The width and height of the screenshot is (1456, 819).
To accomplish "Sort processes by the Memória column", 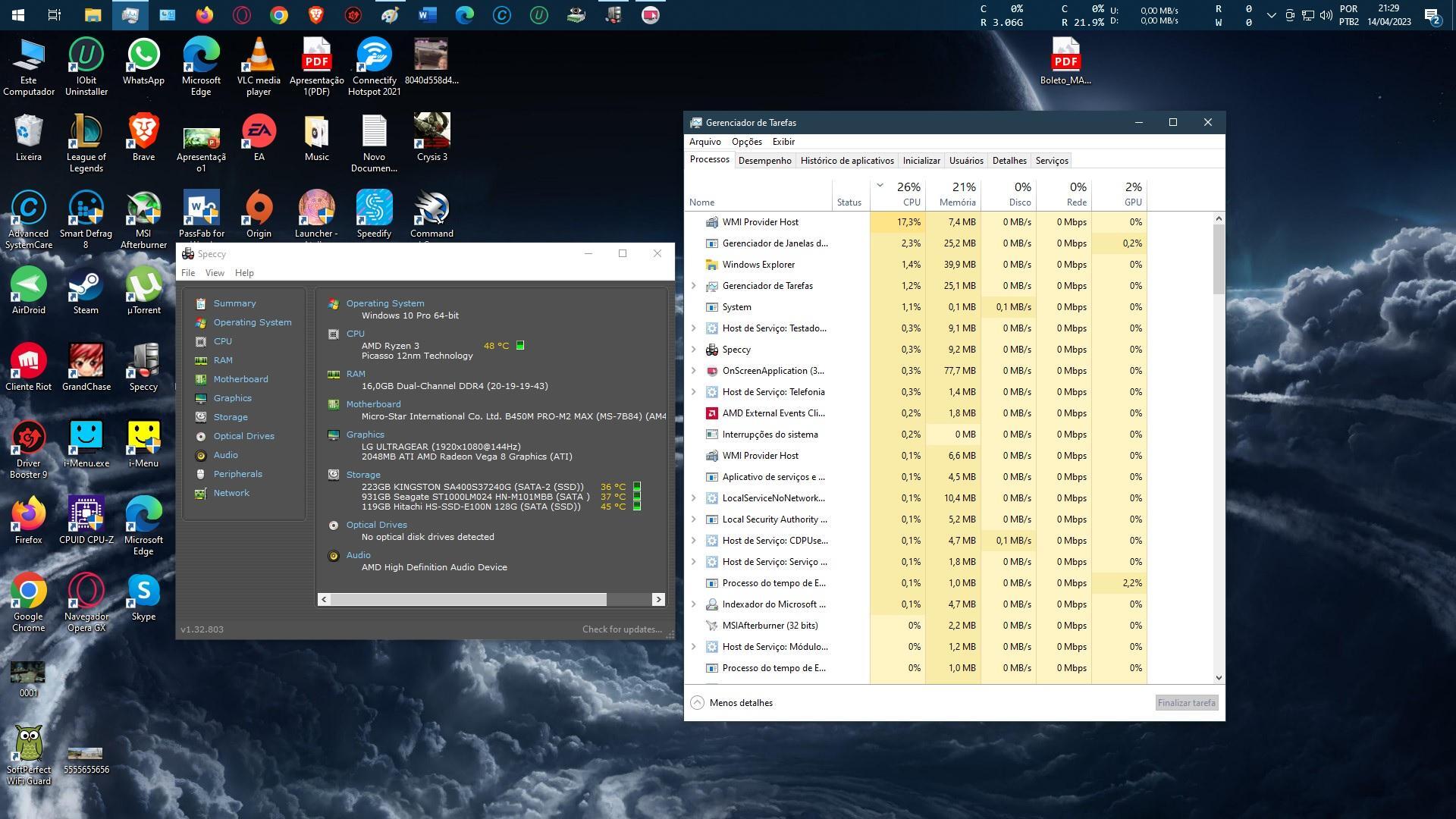I will pyautogui.click(x=953, y=194).
